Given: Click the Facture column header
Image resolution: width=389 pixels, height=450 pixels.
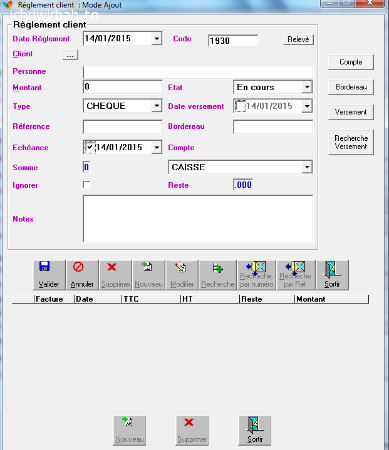Looking at the screenshot, I should tap(54, 299).
